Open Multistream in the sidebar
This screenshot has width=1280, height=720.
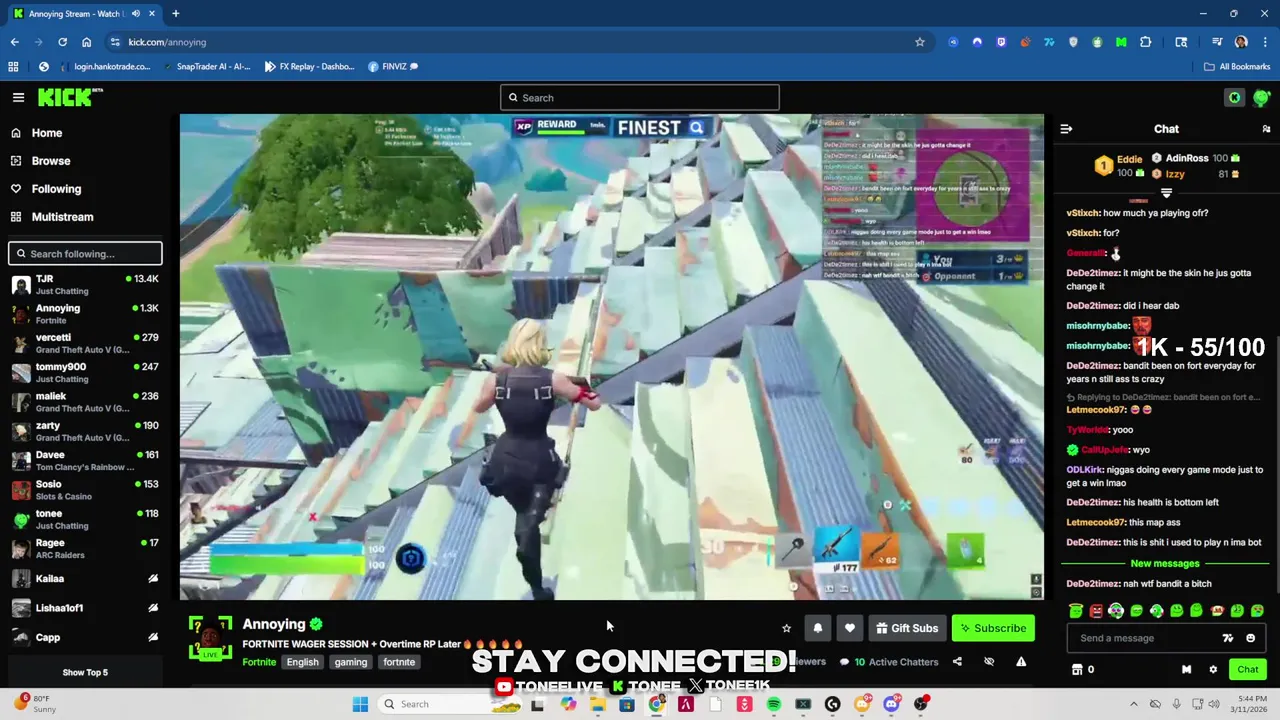pyautogui.click(x=62, y=217)
